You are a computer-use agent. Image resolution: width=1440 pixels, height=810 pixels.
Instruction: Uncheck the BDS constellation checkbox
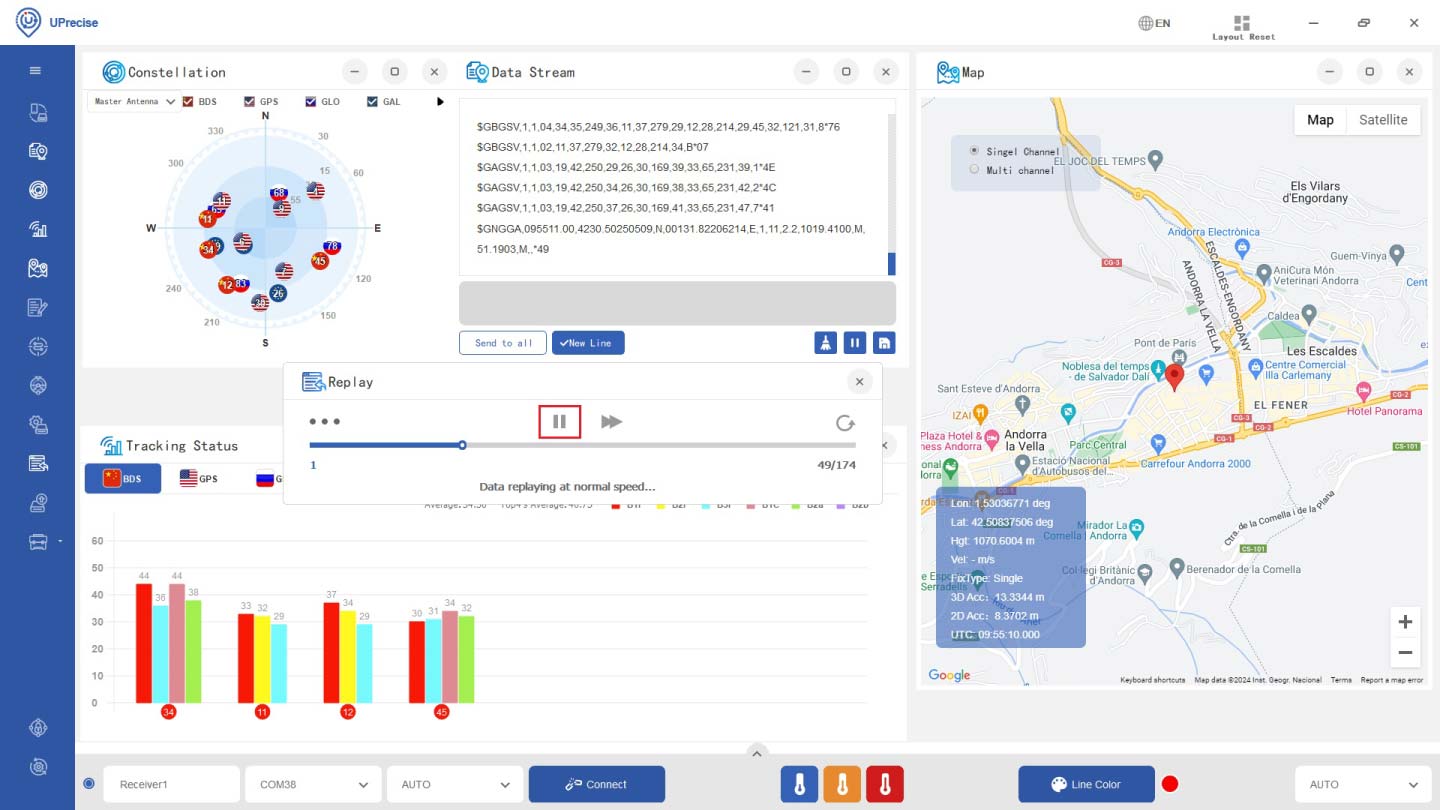point(187,102)
